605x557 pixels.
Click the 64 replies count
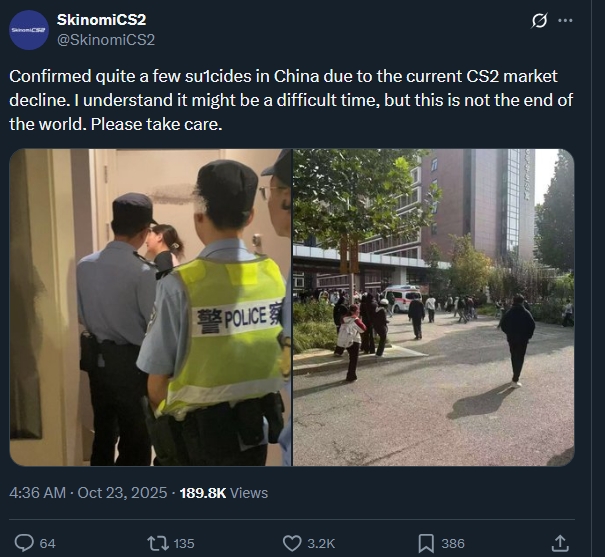click(47, 543)
